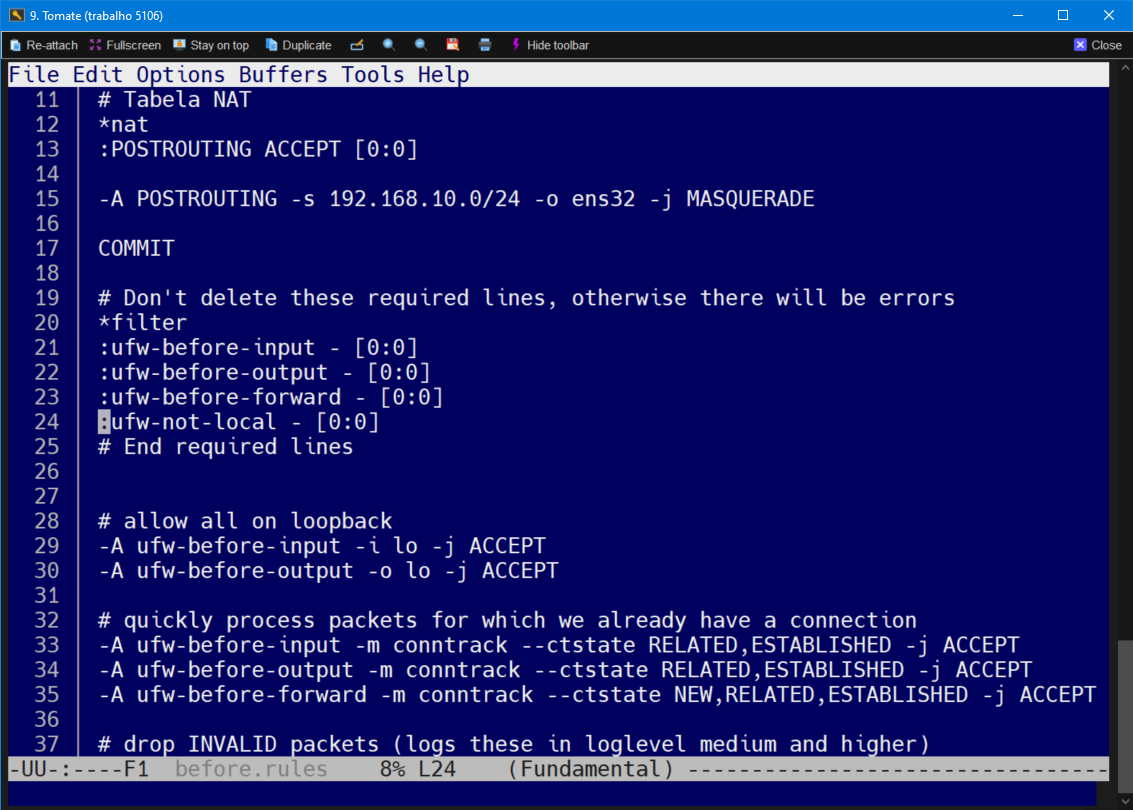The image size is (1133, 810).
Task: Open the Buffers menu to switch buffers
Action: pyautogui.click(x=283, y=74)
